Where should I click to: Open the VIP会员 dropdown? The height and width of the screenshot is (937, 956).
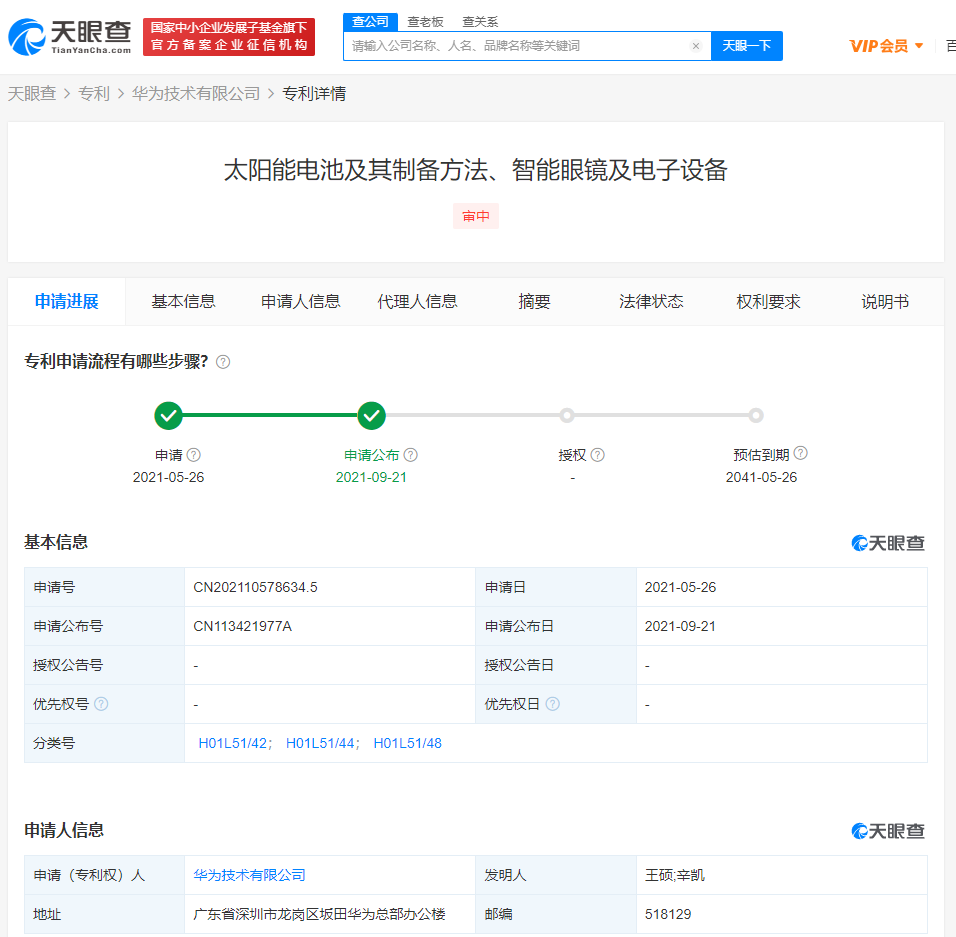click(x=886, y=46)
